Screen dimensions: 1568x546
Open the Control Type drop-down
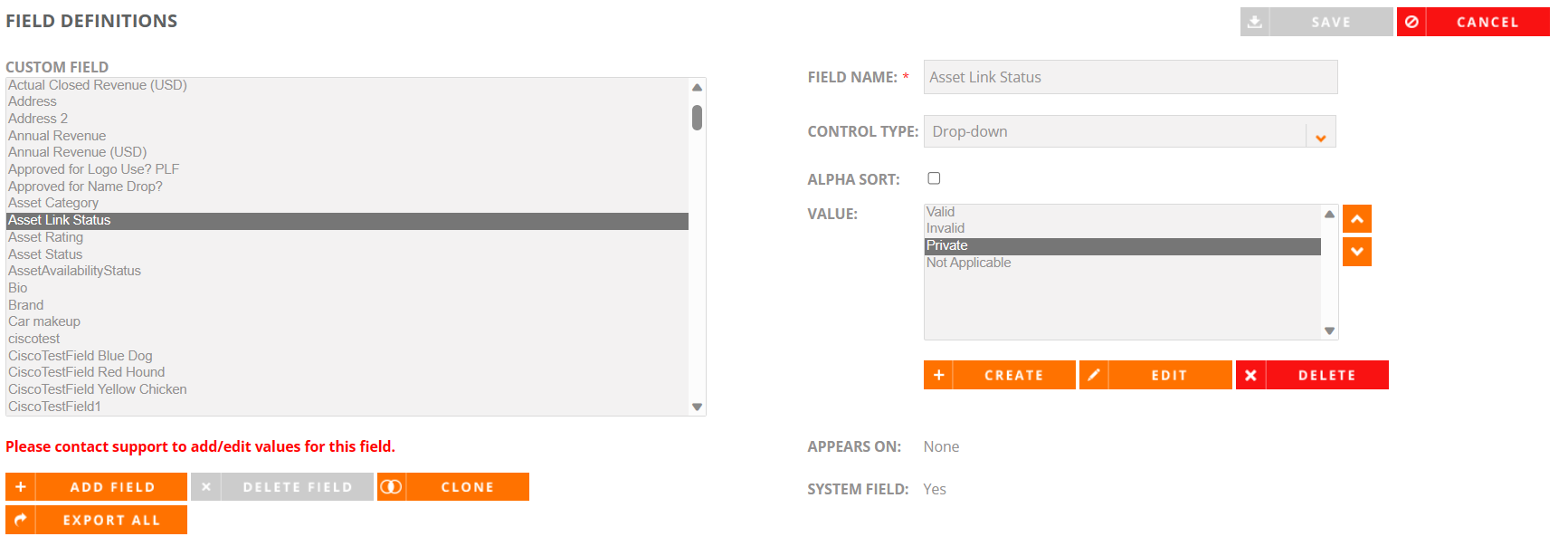[1129, 131]
